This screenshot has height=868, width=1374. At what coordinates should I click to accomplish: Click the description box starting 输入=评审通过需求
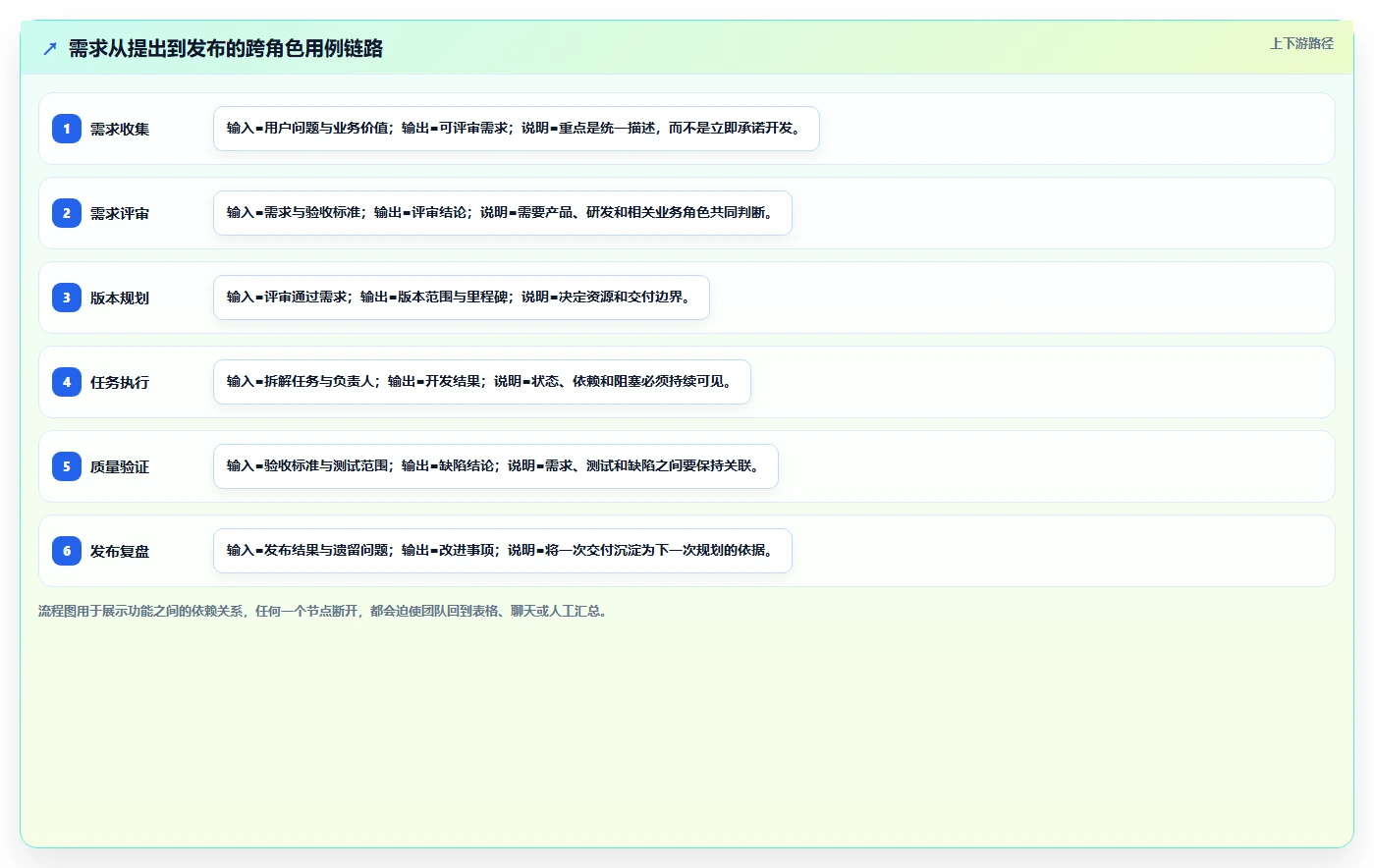point(462,298)
